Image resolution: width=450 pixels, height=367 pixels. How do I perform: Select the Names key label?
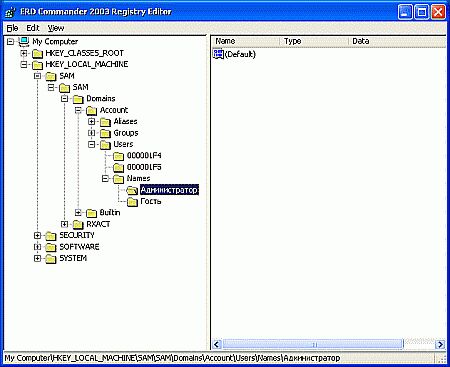pyautogui.click(x=138, y=179)
